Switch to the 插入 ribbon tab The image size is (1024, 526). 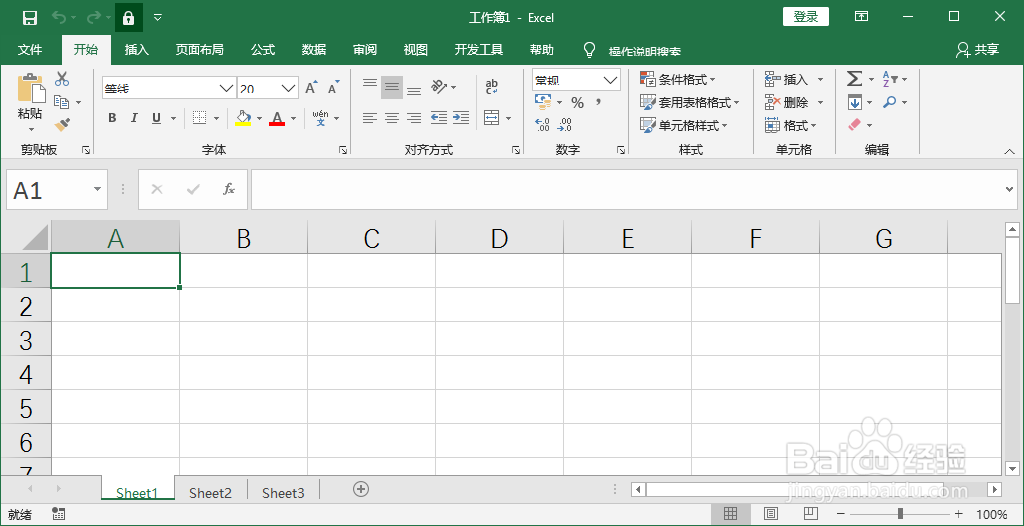pos(137,50)
